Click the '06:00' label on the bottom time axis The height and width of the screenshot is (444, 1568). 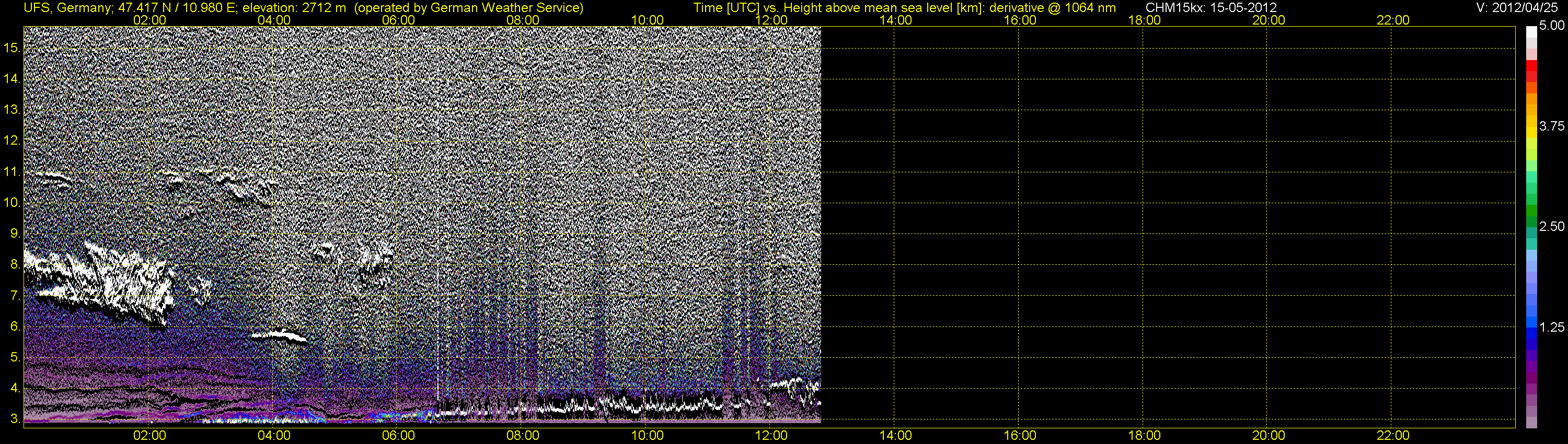tap(399, 435)
